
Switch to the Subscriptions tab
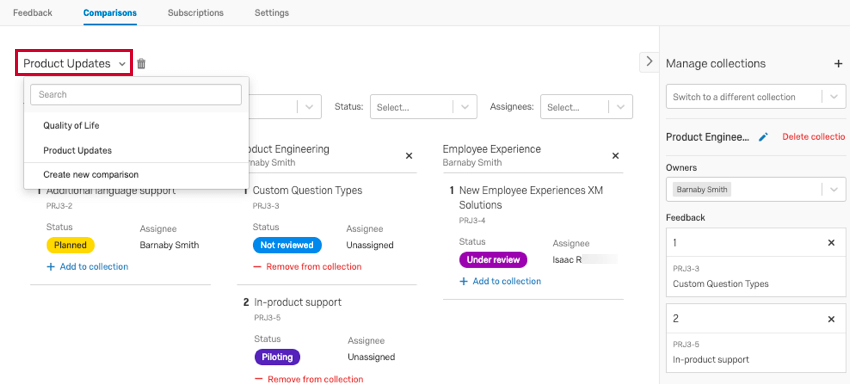point(195,12)
